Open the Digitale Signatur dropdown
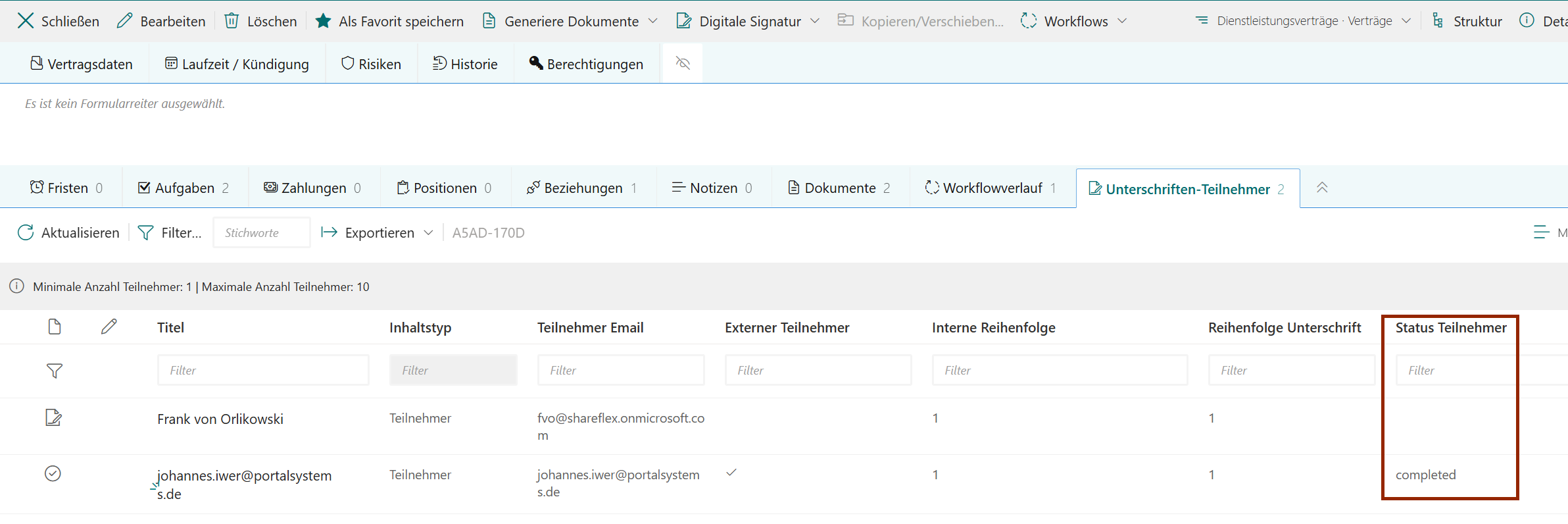 (x=815, y=21)
